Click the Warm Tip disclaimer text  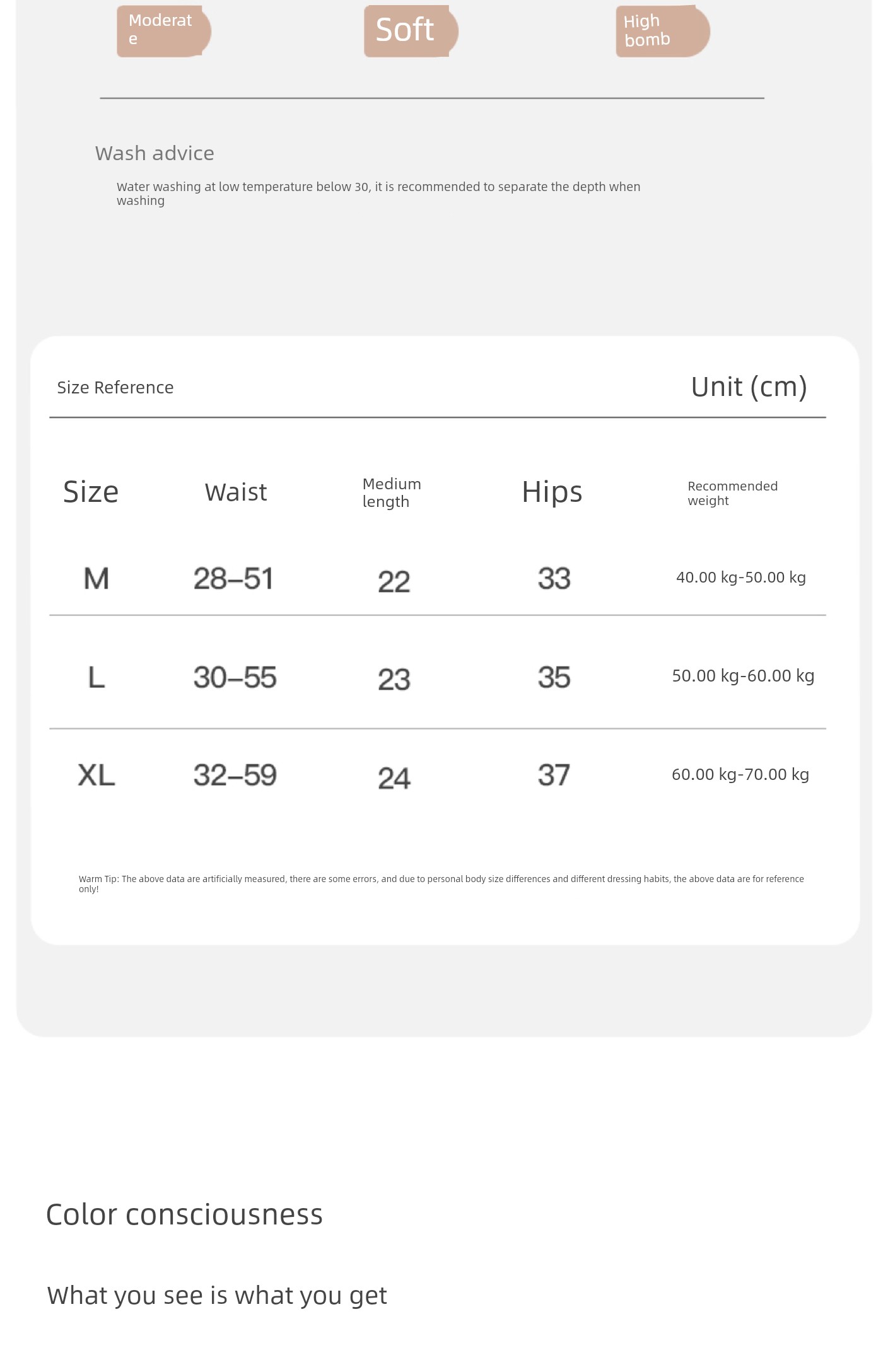pyautogui.click(x=441, y=883)
